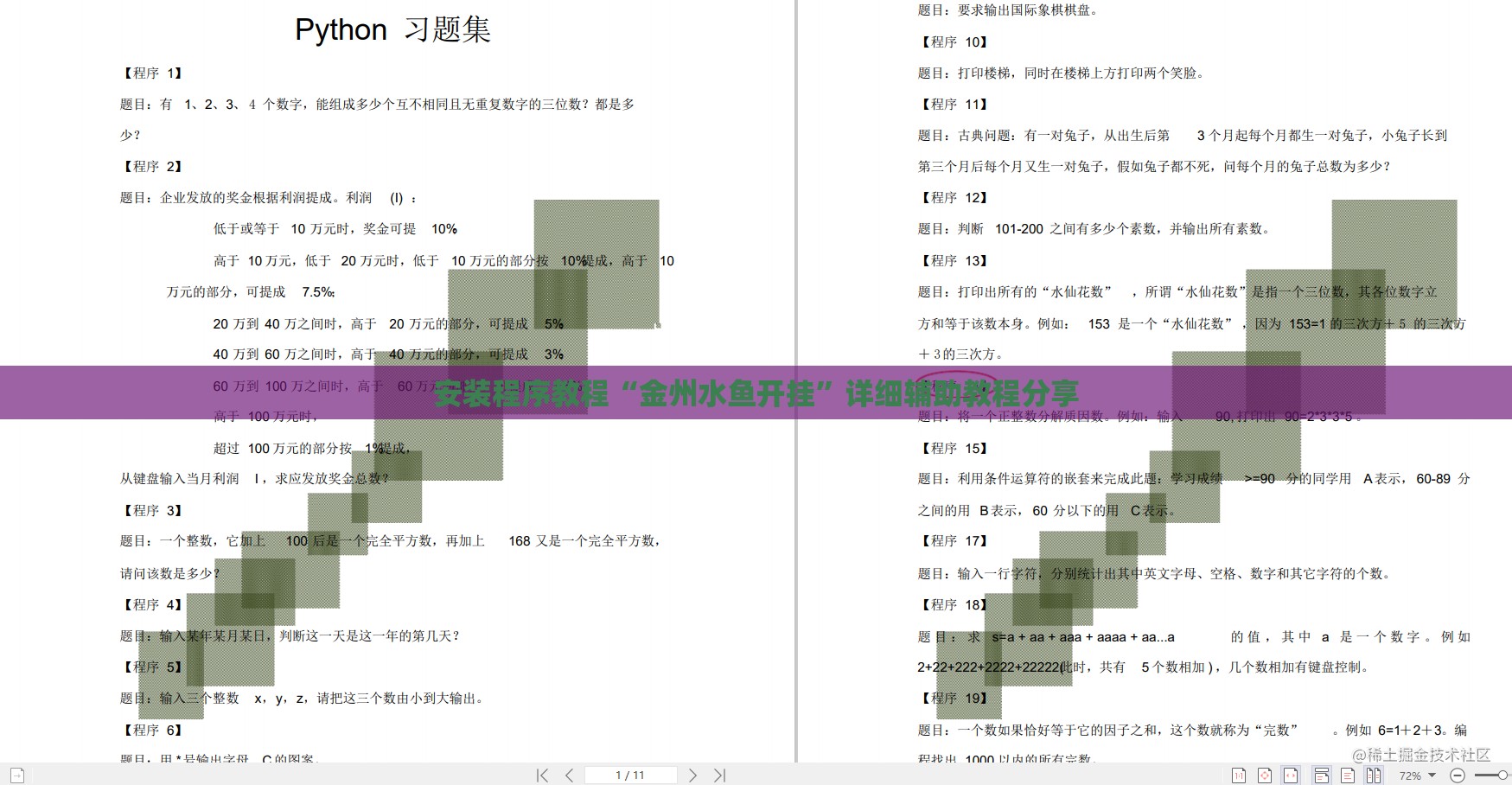
Task: Jump to the last page
Action: click(720, 775)
